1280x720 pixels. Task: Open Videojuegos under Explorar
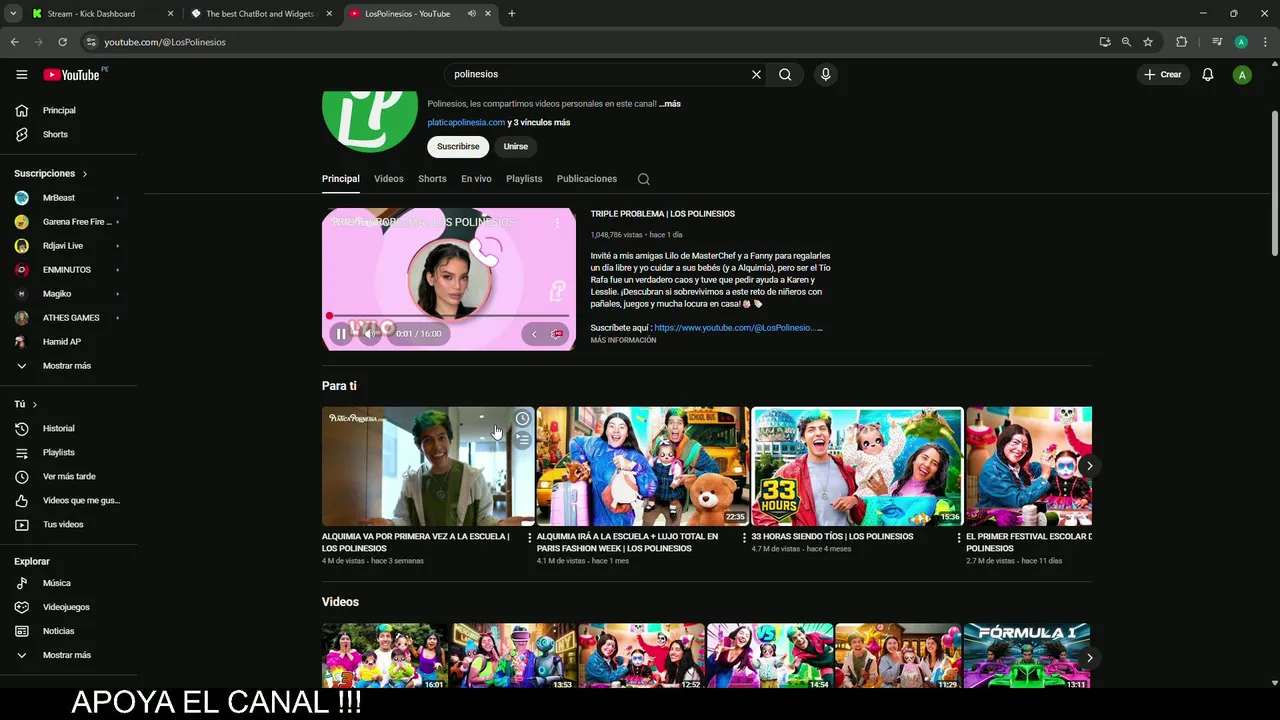[x=68, y=607]
